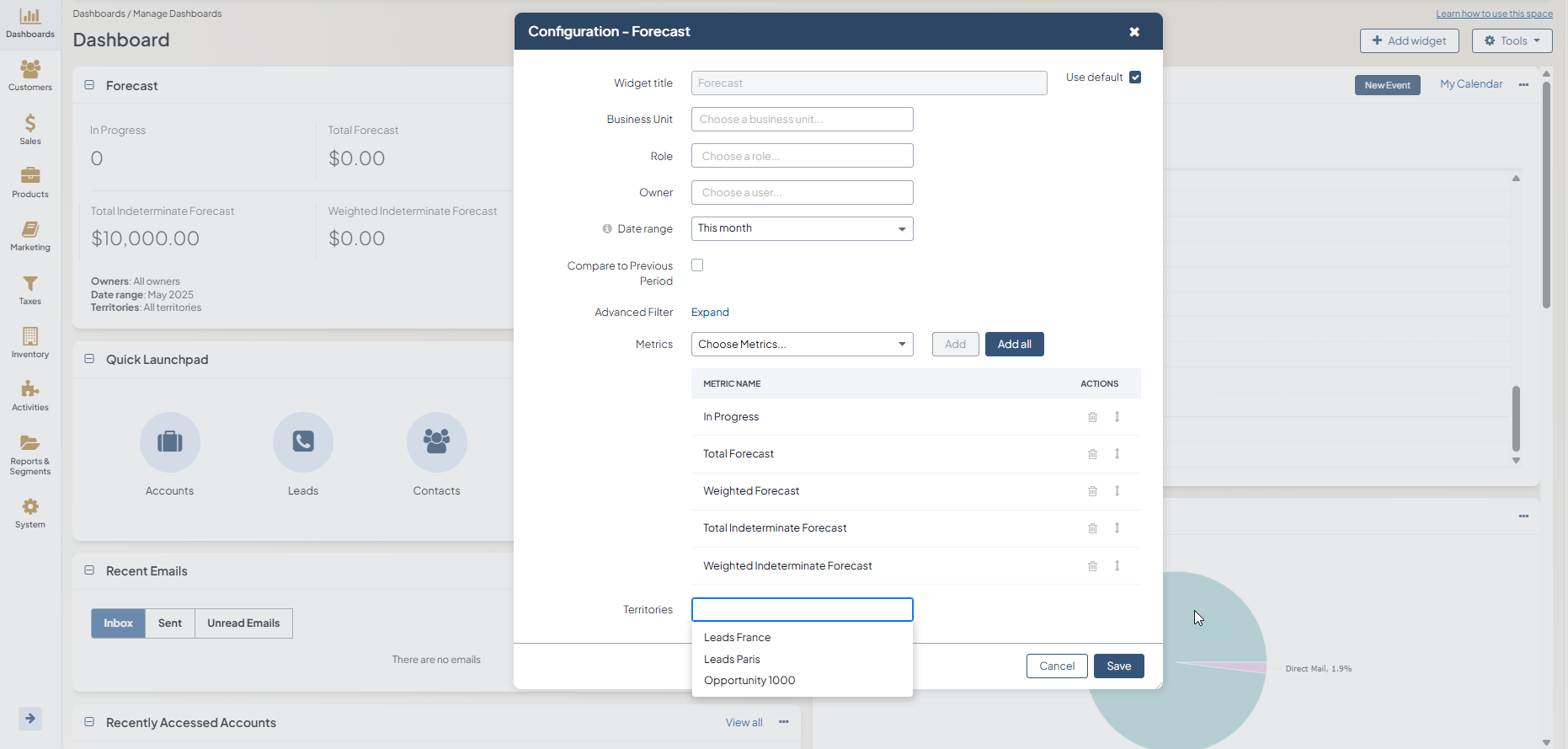Image resolution: width=1568 pixels, height=749 pixels.
Task: Enable Compare to Previous Period checkbox
Action: tap(697, 265)
